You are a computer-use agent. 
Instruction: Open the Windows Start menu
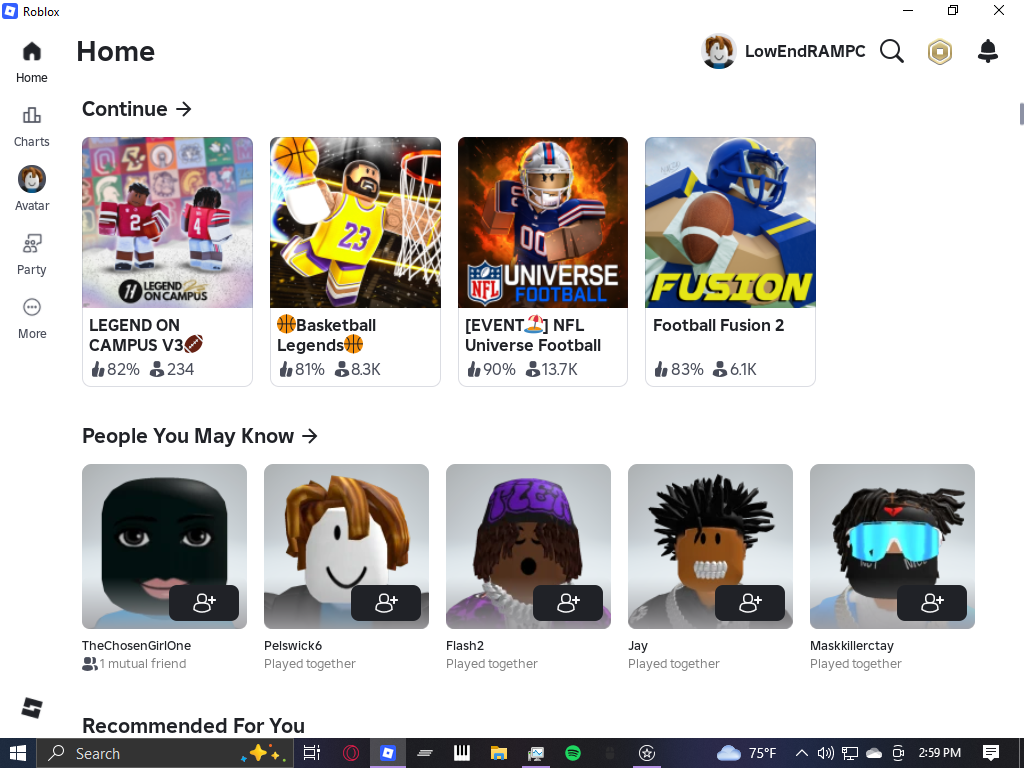[18, 753]
